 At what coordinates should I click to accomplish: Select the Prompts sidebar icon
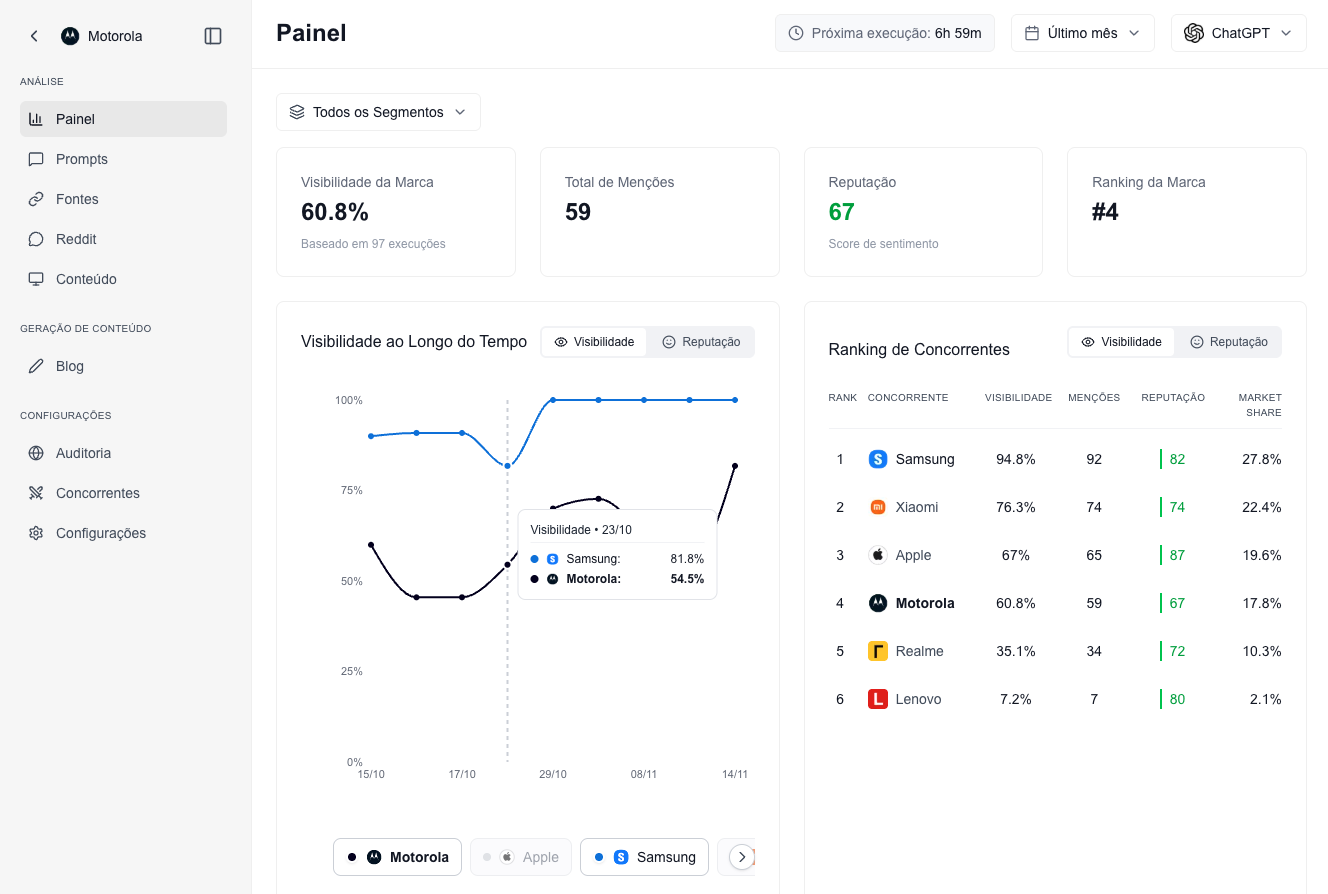point(36,159)
